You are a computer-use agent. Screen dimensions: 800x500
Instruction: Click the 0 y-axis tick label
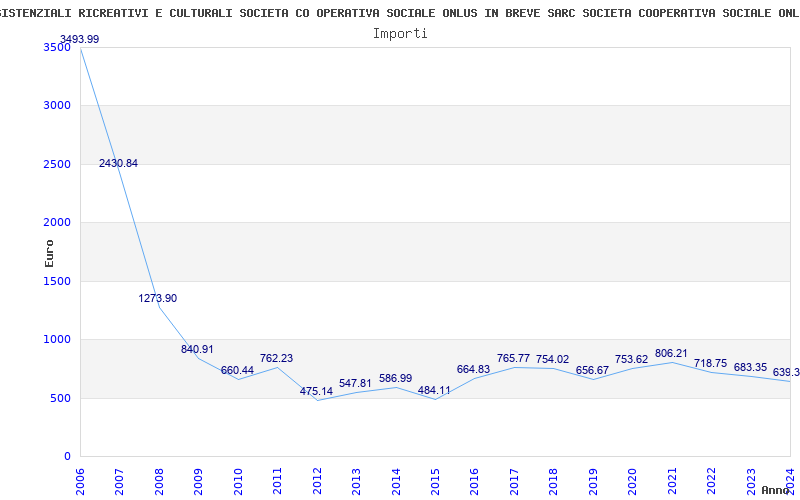(x=67, y=457)
